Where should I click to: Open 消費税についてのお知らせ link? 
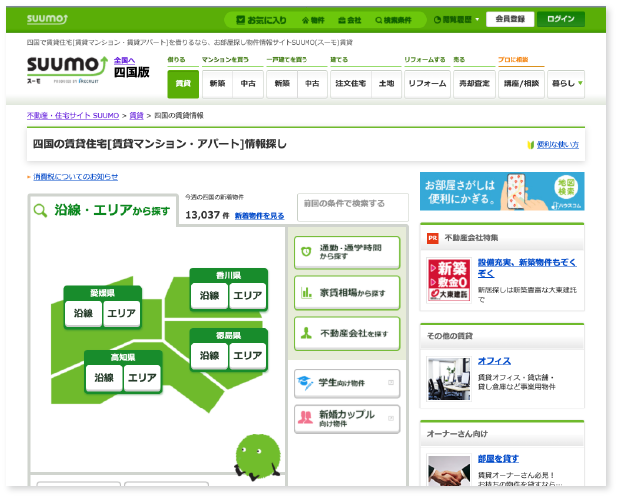[76, 177]
